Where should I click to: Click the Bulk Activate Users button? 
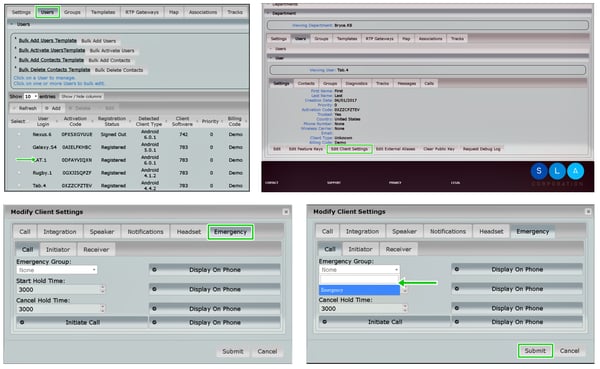pos(112,51)
